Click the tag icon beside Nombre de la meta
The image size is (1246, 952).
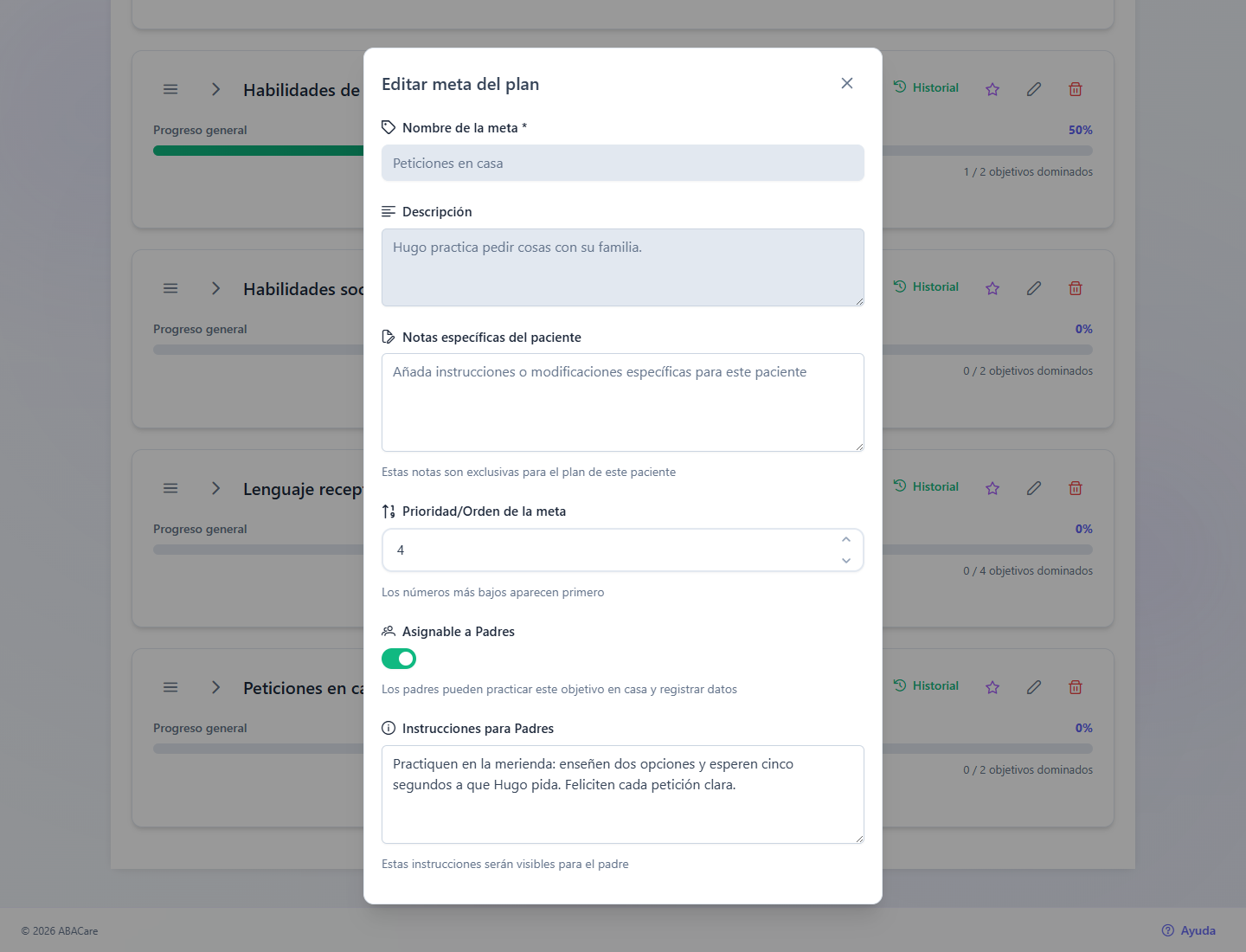(x=389, y=127)
